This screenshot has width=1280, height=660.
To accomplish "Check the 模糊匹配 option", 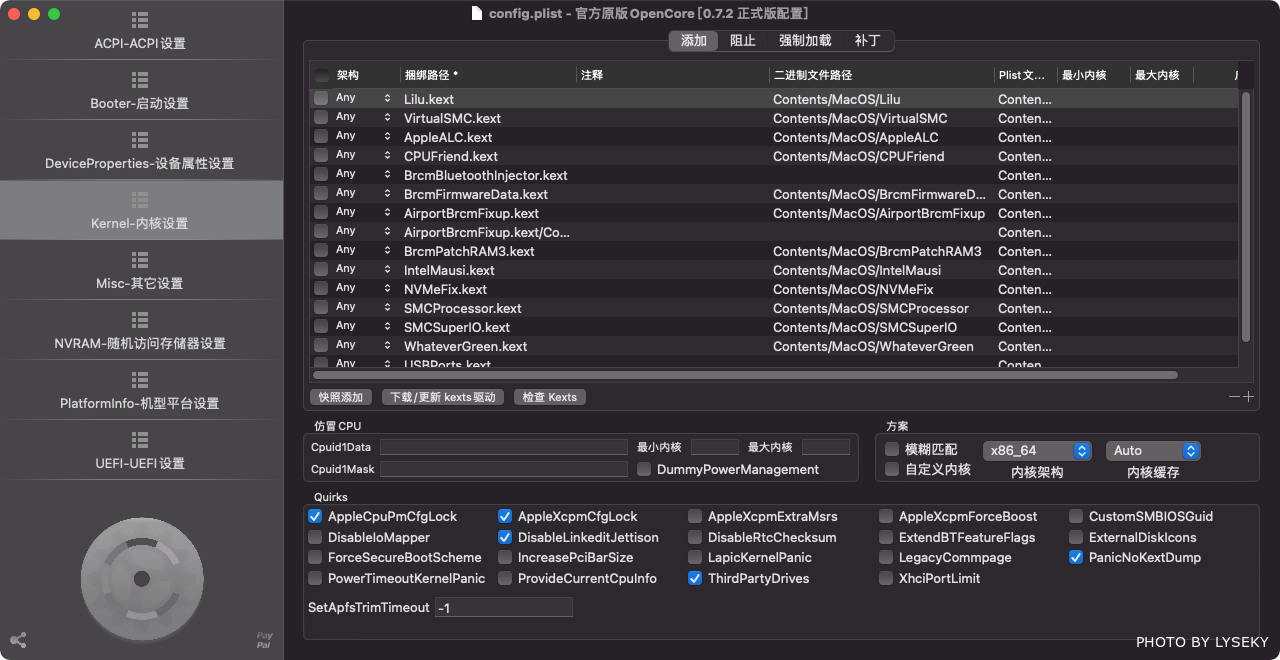I will click(x=892, y=449).
